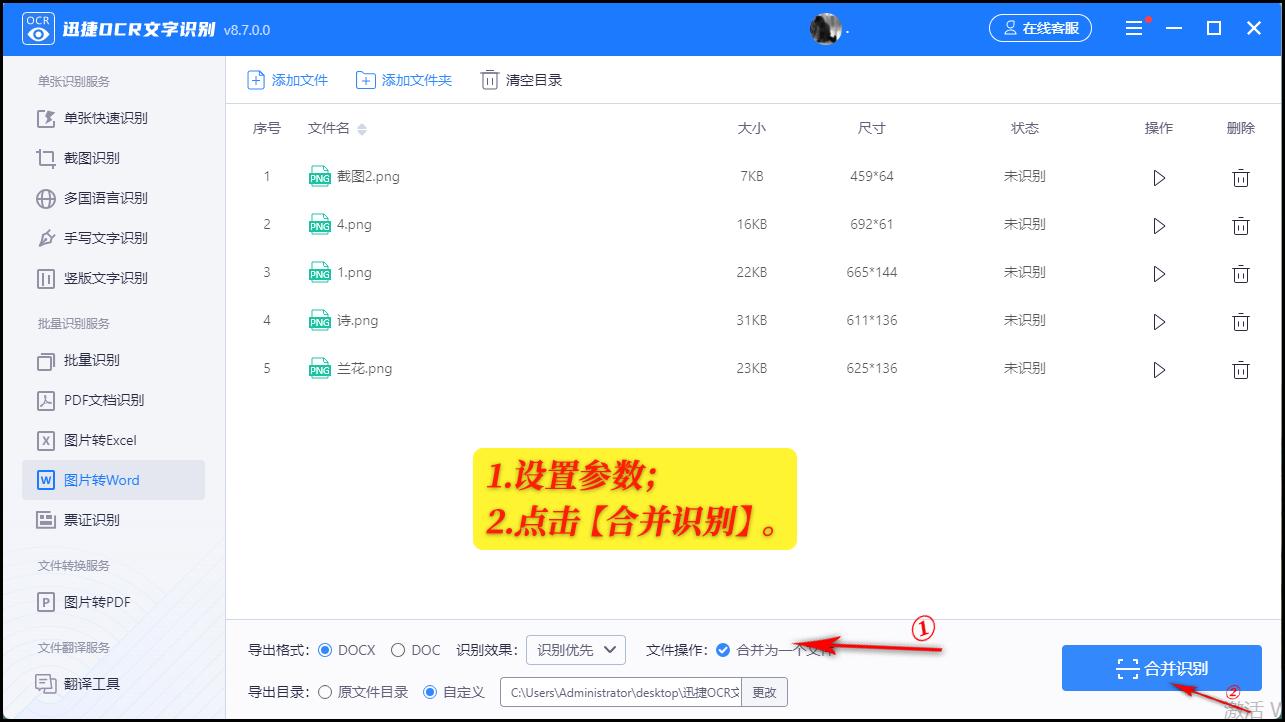Viewport: 1285px width, 722px height.
Task: Open the hamburger menu at top right
Action: tap(1133, 28)
